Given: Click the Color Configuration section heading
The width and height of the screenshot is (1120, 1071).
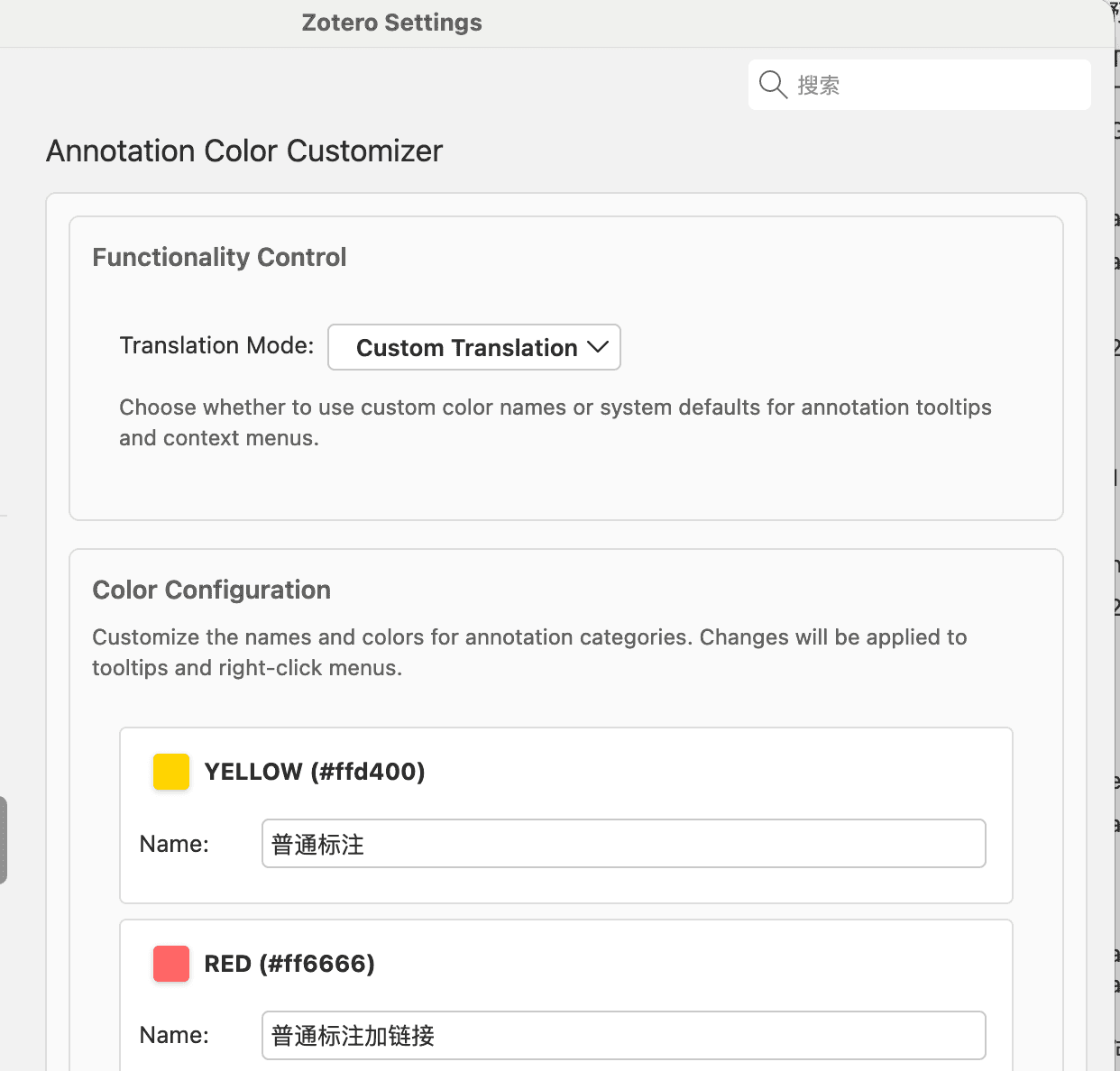Looking at the screenshot, I should [211, 590].
